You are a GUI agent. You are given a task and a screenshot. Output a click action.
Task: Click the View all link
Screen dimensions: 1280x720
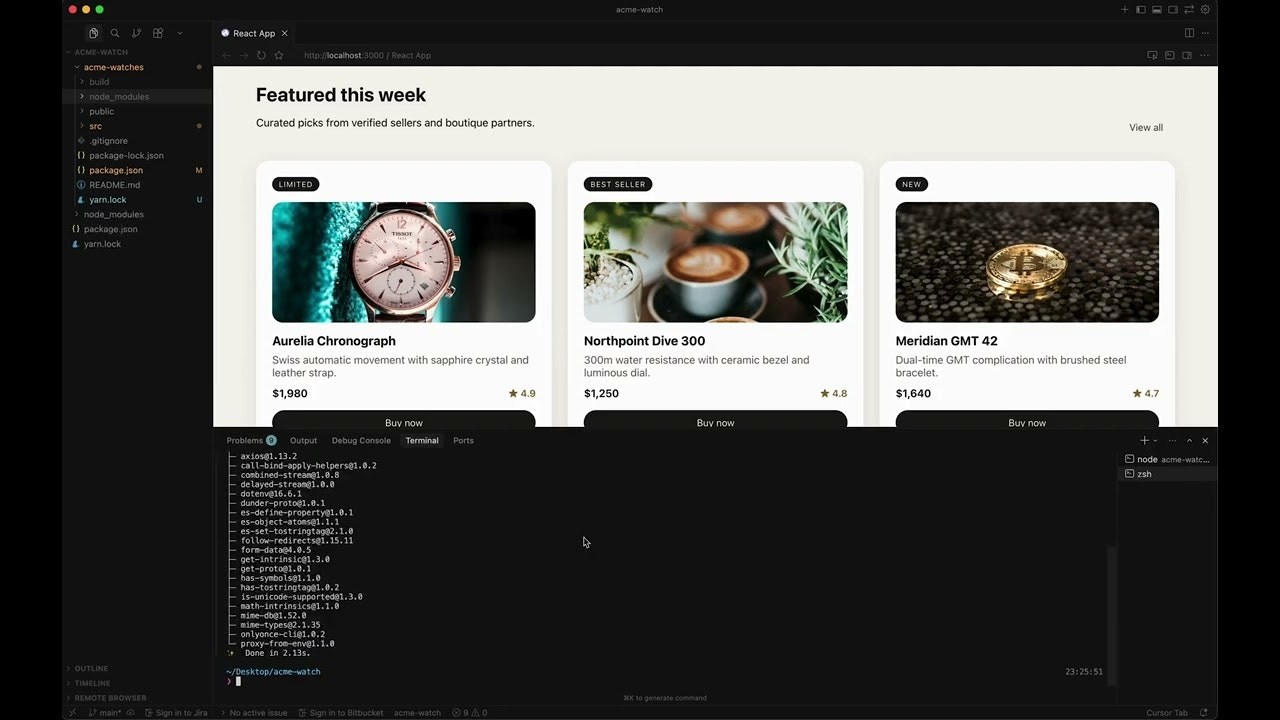1145,128
